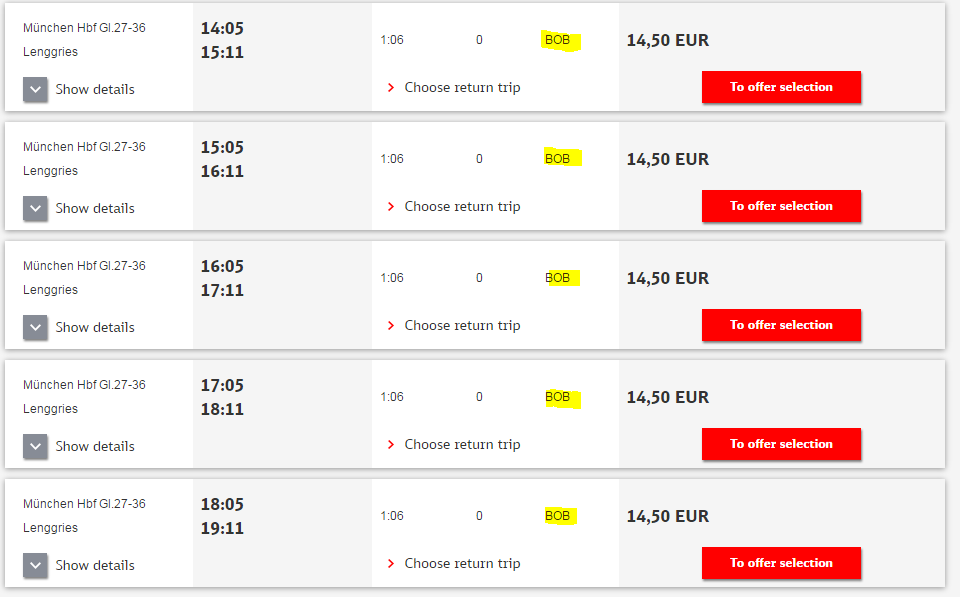960x597 pixels.
Task: Open offer selection for 17:05 train
Action: click(x=781, y=444)
